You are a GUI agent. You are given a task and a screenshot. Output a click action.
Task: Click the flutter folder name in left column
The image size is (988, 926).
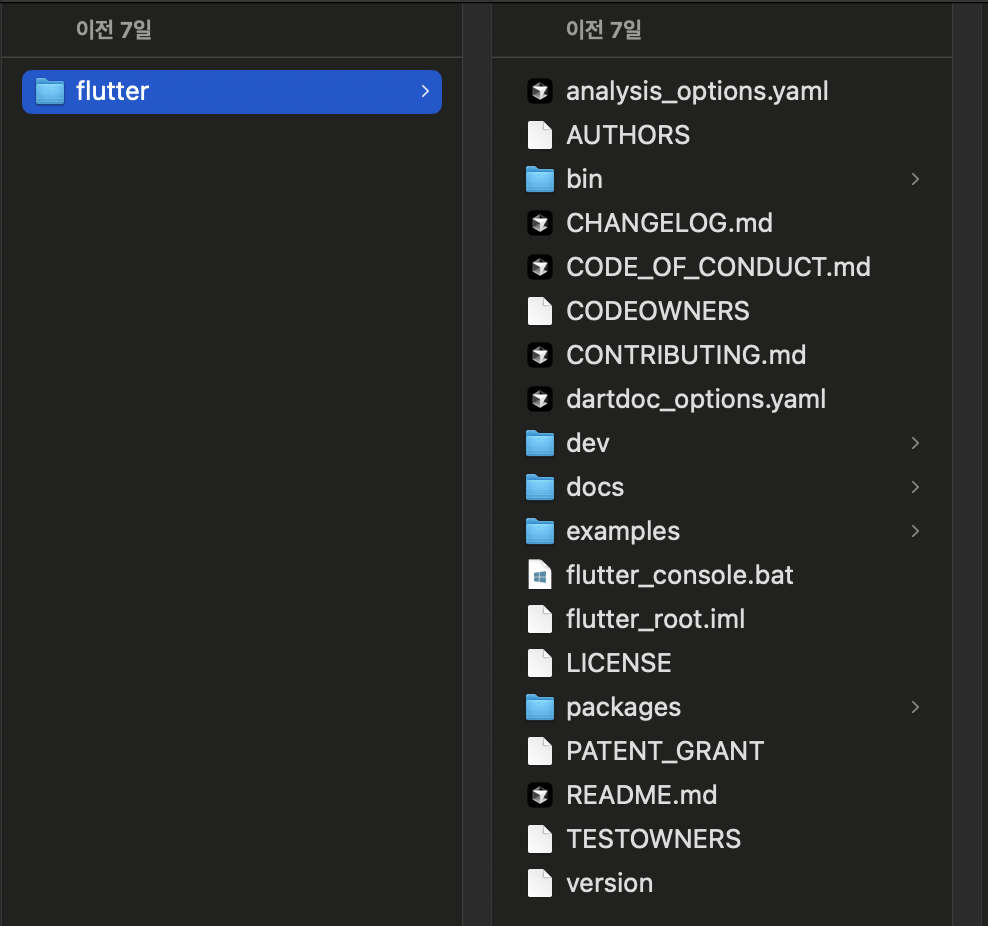pos(112,91)
